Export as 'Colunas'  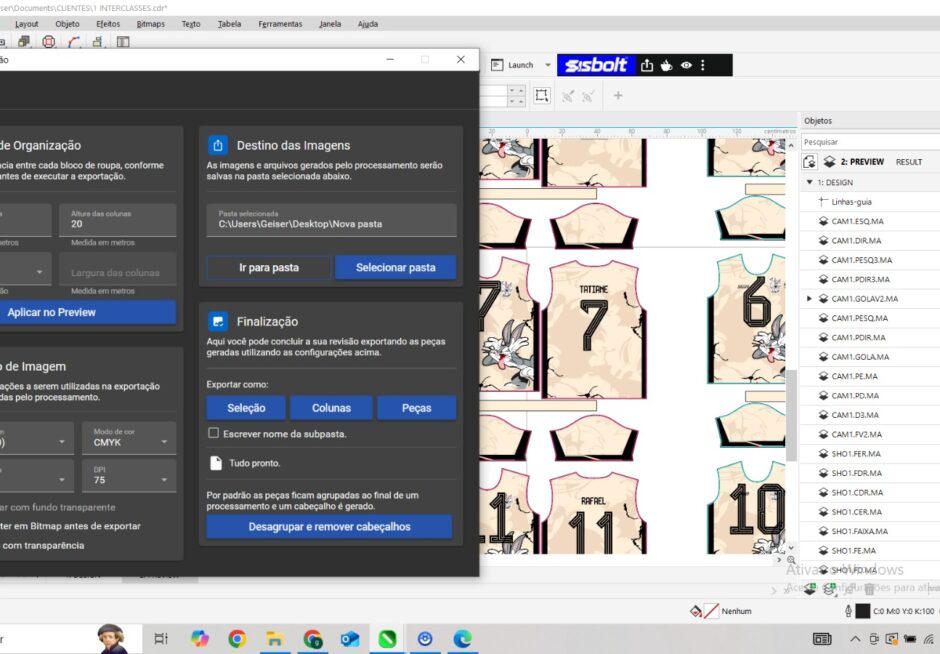tap(331, 408)
